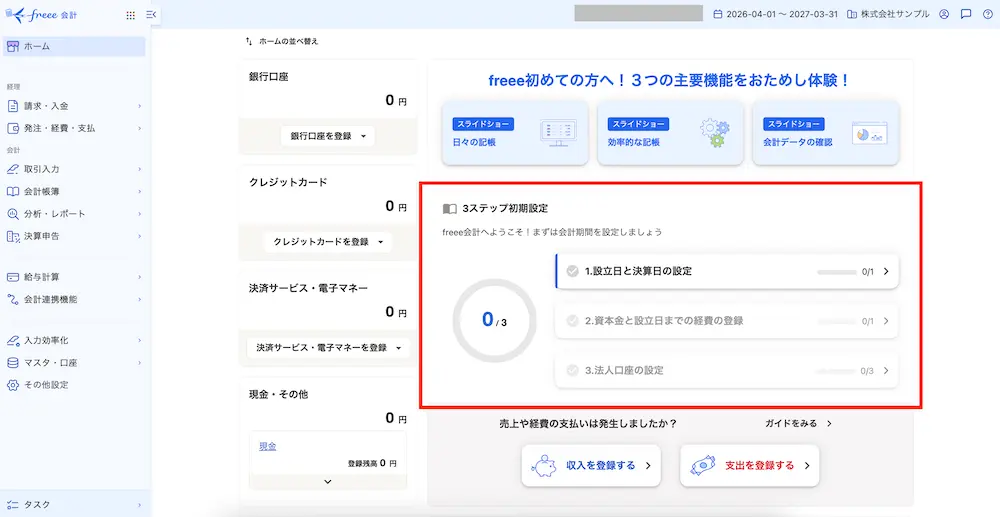1000x517 pixels.
Task: Collapse the sidebar with the menu-fold icon
Action: click(151, 15)
